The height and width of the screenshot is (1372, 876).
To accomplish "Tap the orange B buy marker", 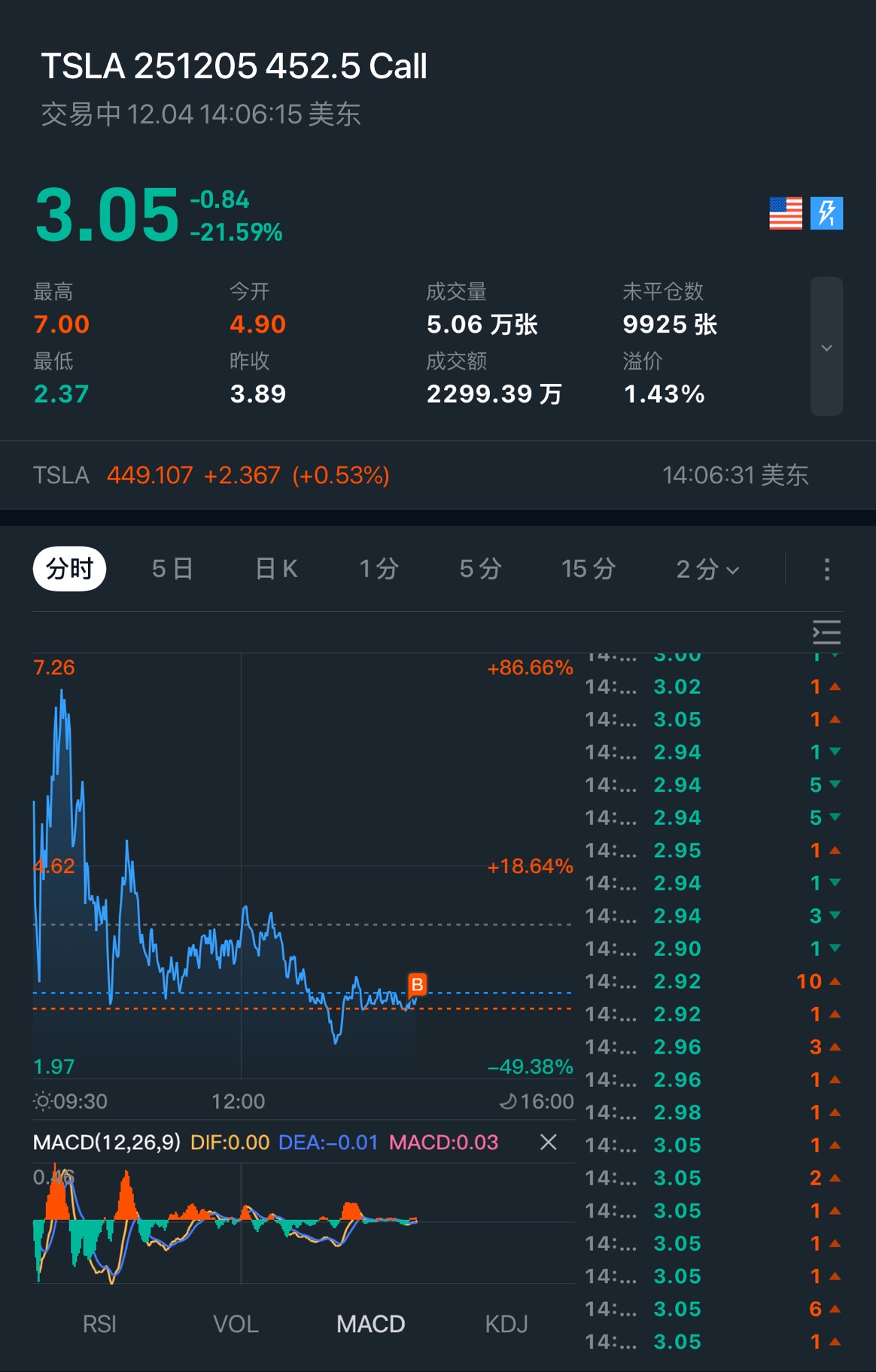I will coord(417,984).
